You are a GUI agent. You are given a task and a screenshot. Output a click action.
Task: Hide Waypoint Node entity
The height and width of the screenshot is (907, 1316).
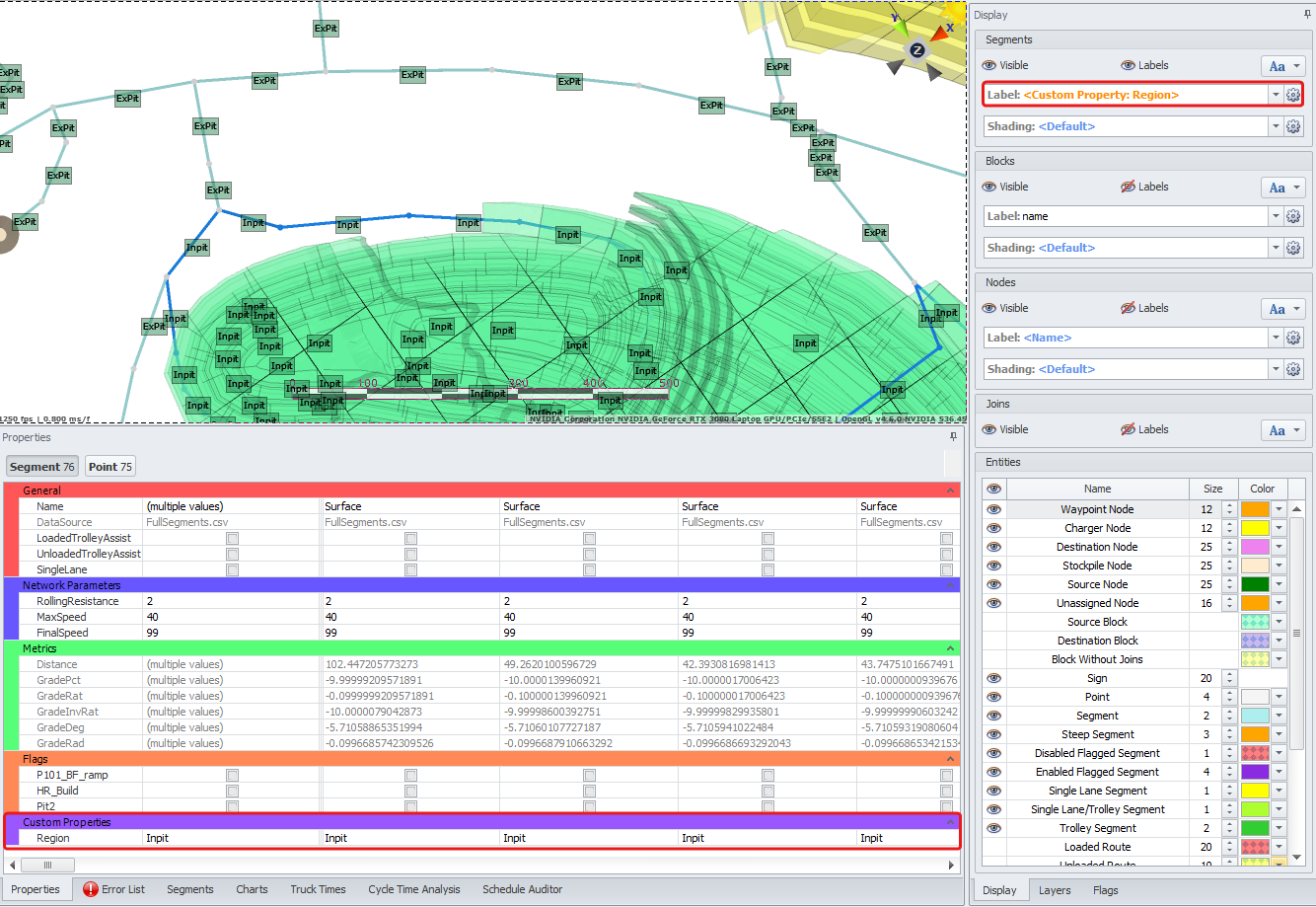coord(993,509)
